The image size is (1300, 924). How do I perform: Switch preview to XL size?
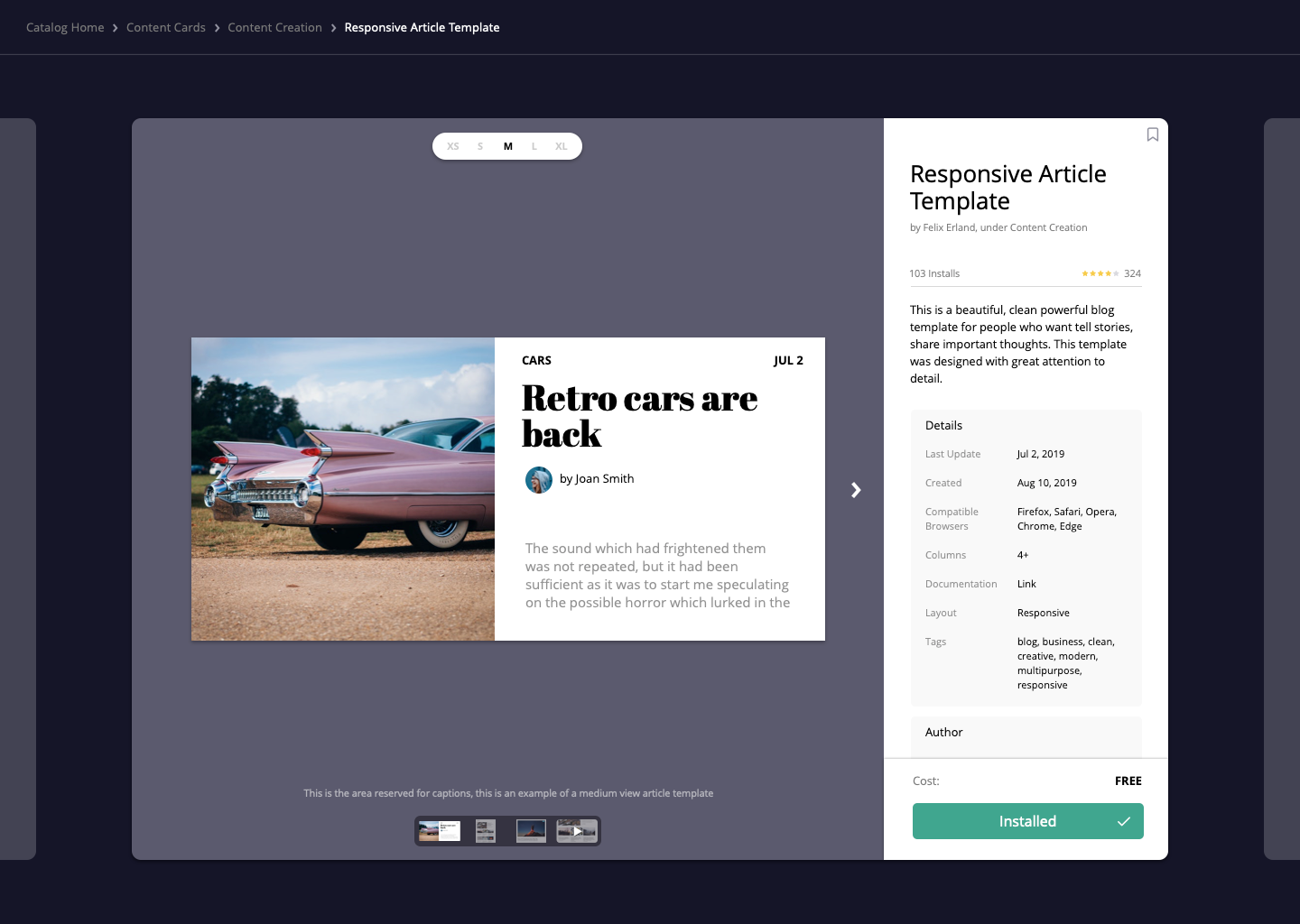562,145
